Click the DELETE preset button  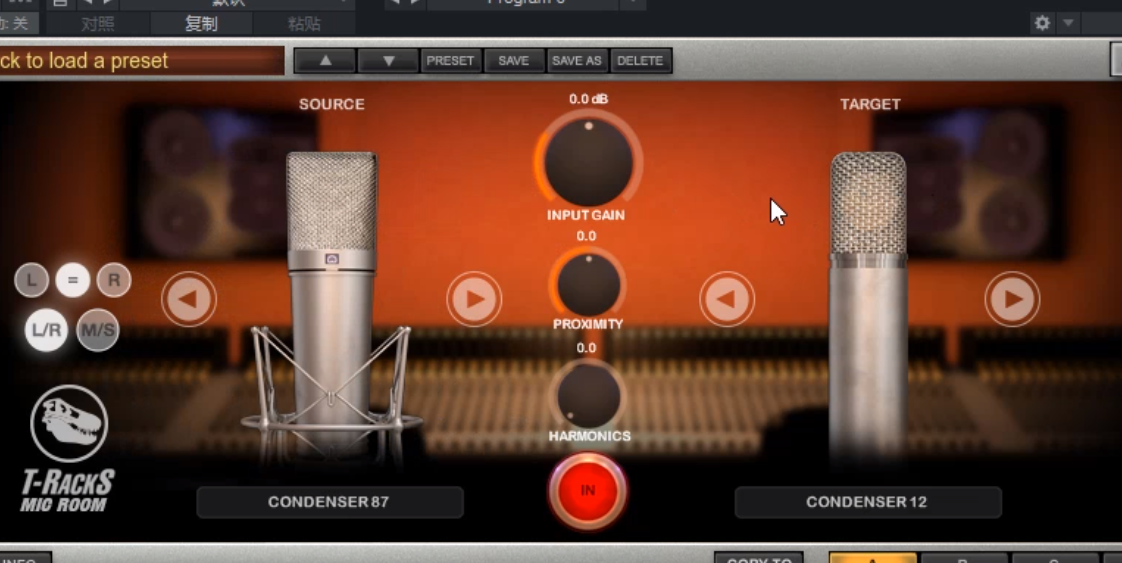[x=640, y=61]
